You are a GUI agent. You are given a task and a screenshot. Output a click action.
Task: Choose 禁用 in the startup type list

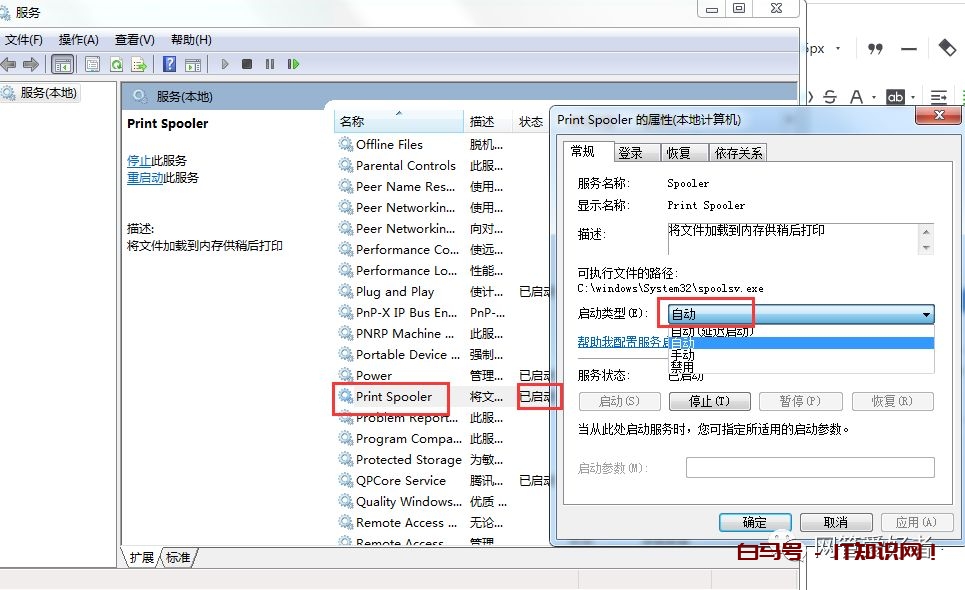(683, 368)
